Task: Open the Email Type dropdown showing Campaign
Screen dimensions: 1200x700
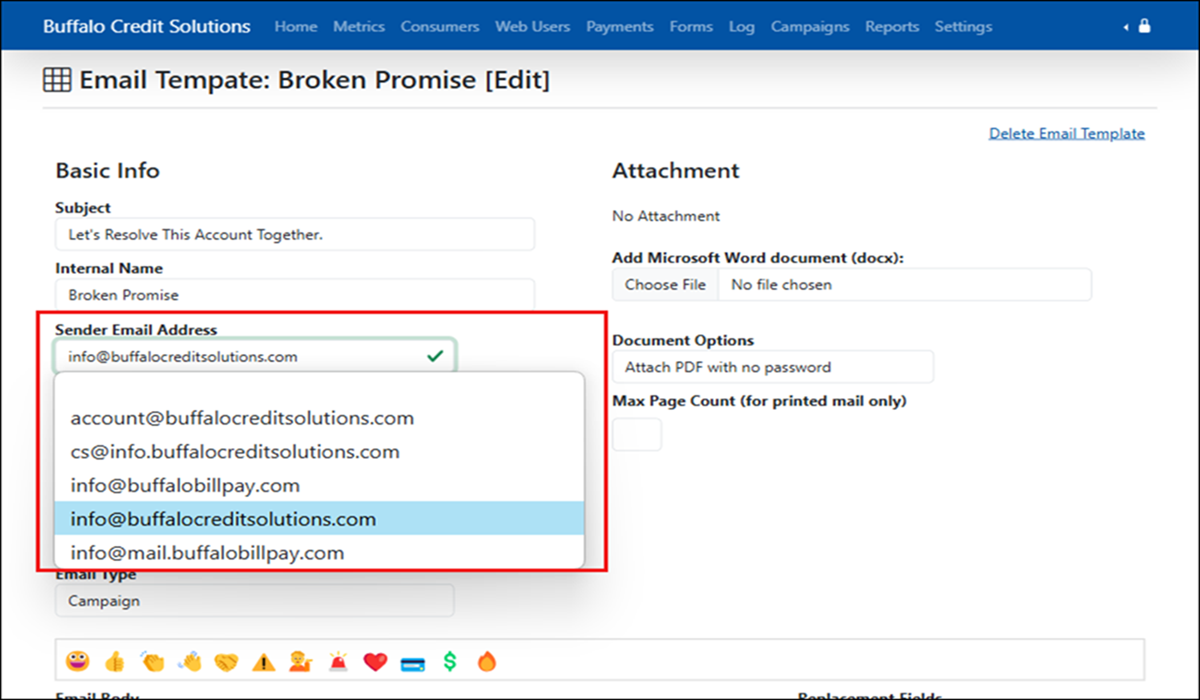Action: (x=254, y=601)
